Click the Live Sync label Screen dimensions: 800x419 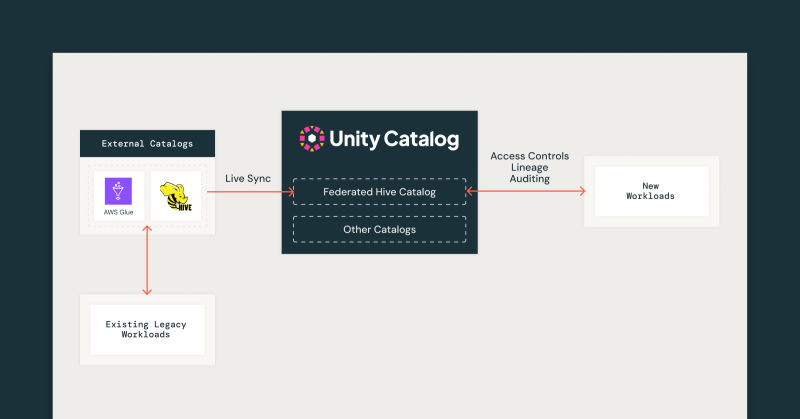[x=250, y=177]
